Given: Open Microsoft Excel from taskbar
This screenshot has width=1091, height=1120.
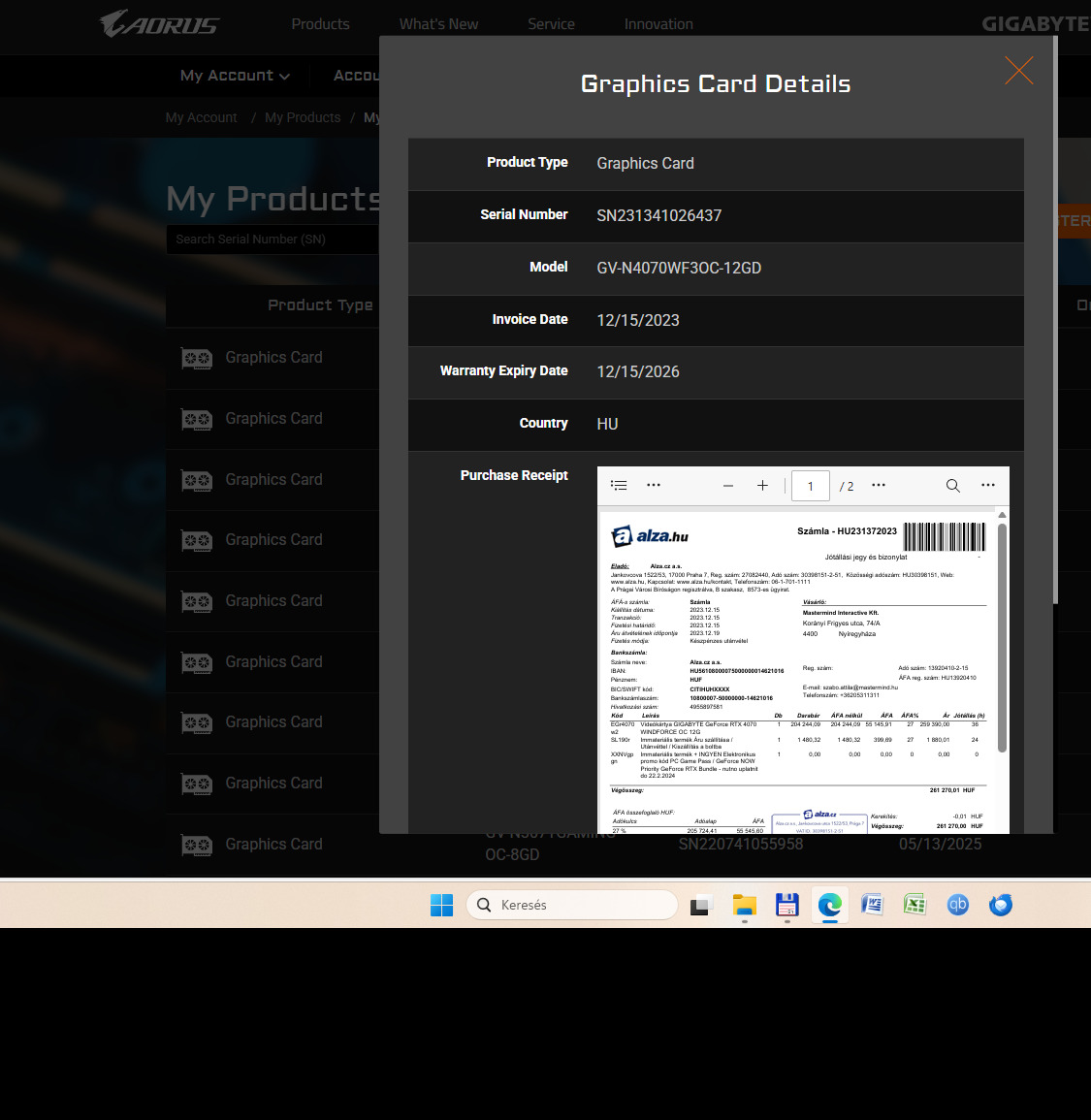Looking at the screenshot, I should [x=915, y=905].
